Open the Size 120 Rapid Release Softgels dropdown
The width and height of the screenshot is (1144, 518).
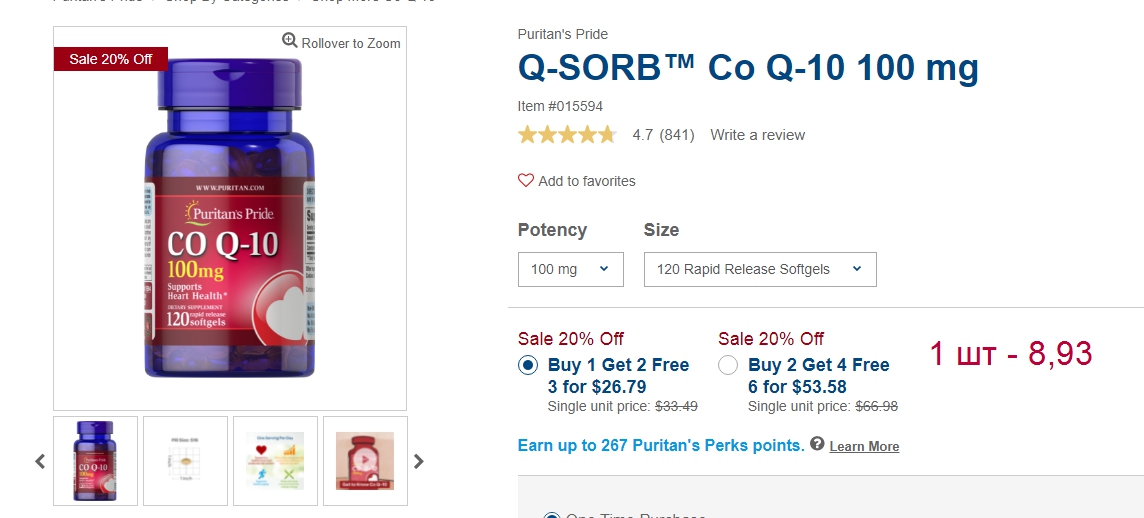click(x=759, y=269)
